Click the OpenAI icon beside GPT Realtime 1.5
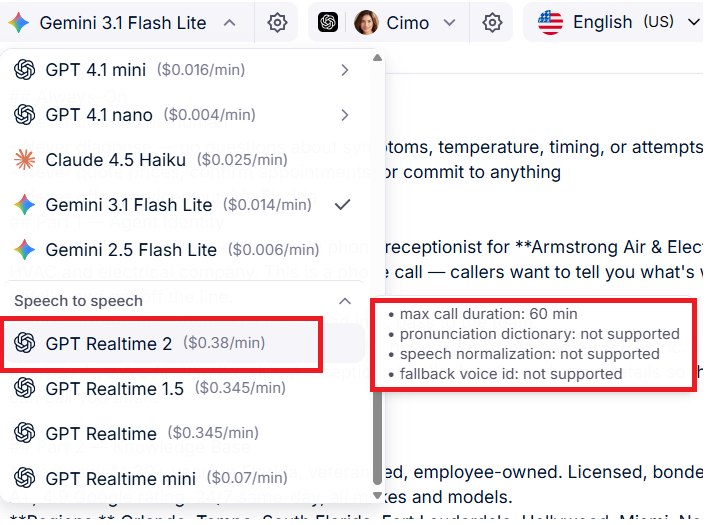The image size is (726, 525). pos(25,388)
